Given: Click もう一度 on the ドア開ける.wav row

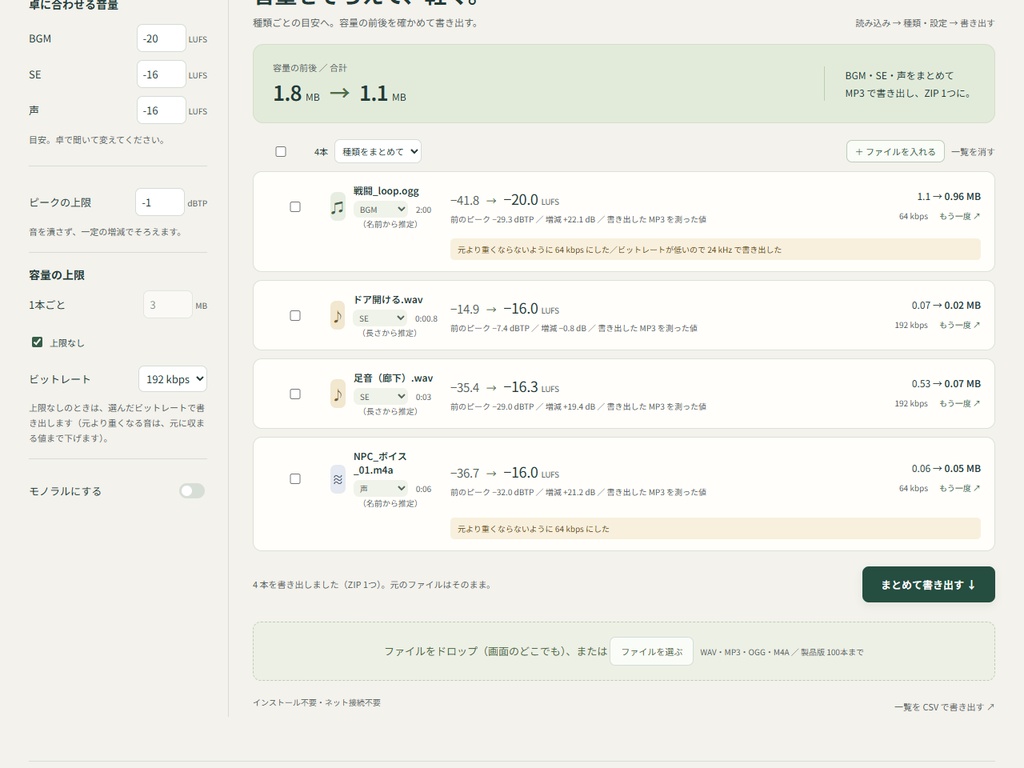Looking at the screenshot, I should [959, 325].
